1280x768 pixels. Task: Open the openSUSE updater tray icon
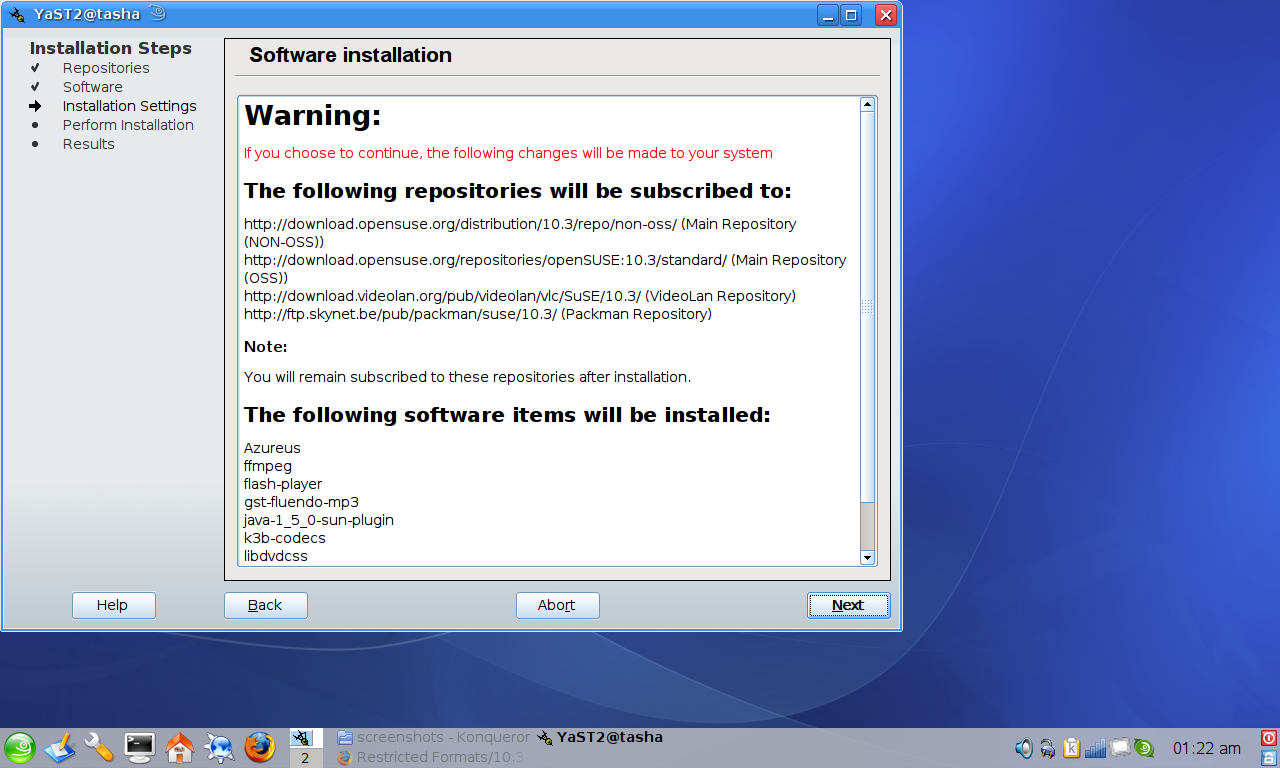coord(1144,747)
